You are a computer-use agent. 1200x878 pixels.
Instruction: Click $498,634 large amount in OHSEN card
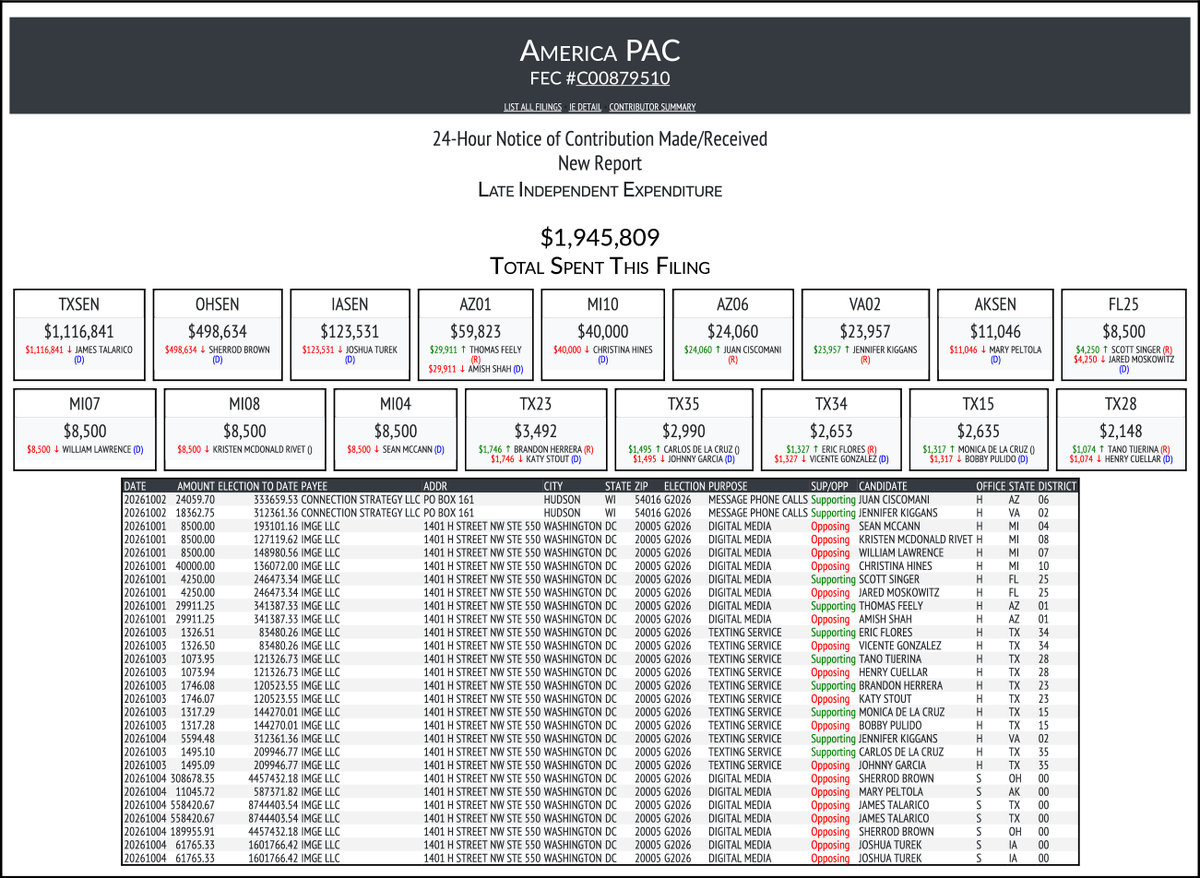(x=217, y=331)
